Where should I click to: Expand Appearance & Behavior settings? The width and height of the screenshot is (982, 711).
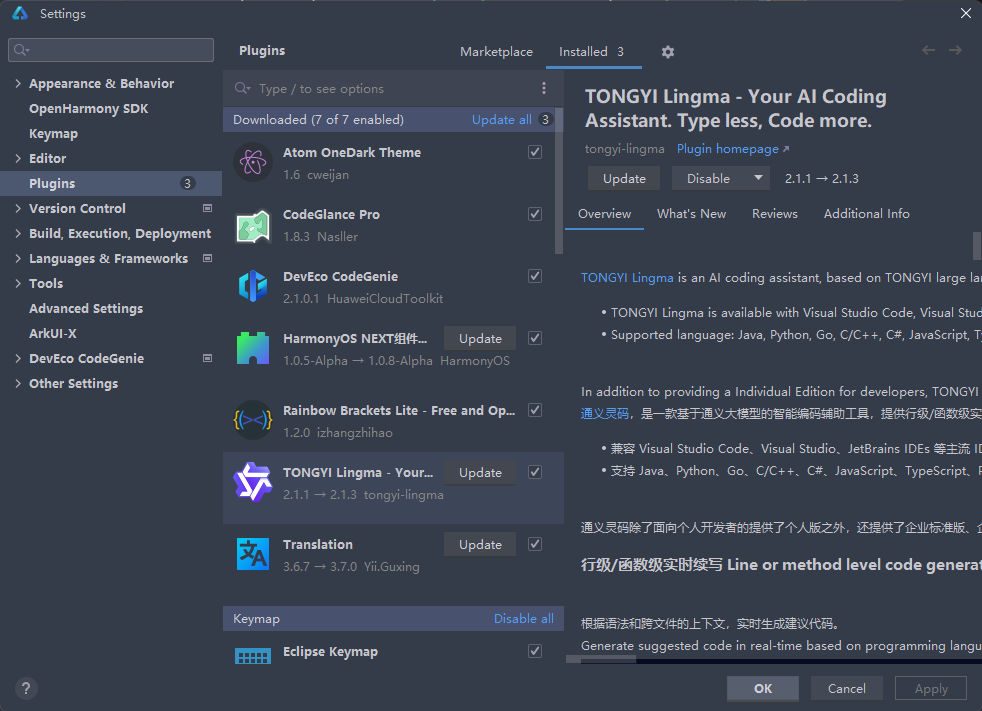[x=18, y=83]
